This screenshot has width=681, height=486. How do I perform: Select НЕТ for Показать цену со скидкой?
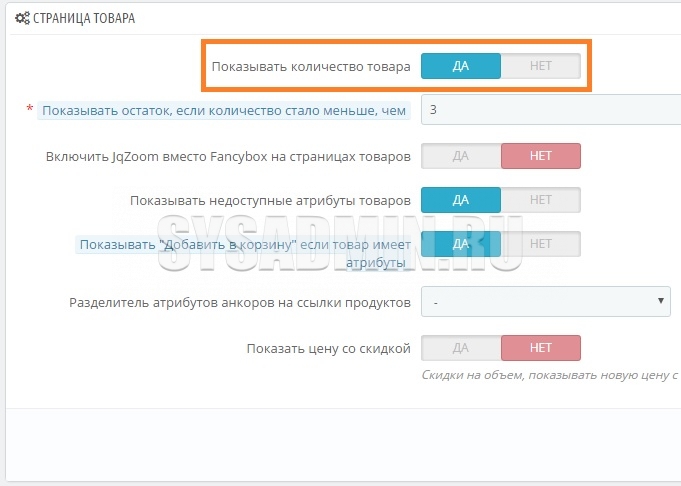click(x=541, y=348)
